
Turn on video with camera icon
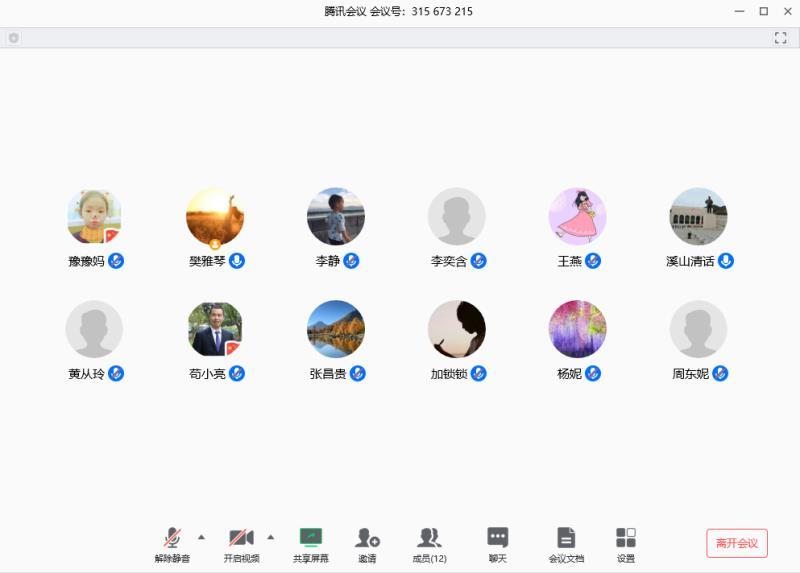tap(241, 538)
